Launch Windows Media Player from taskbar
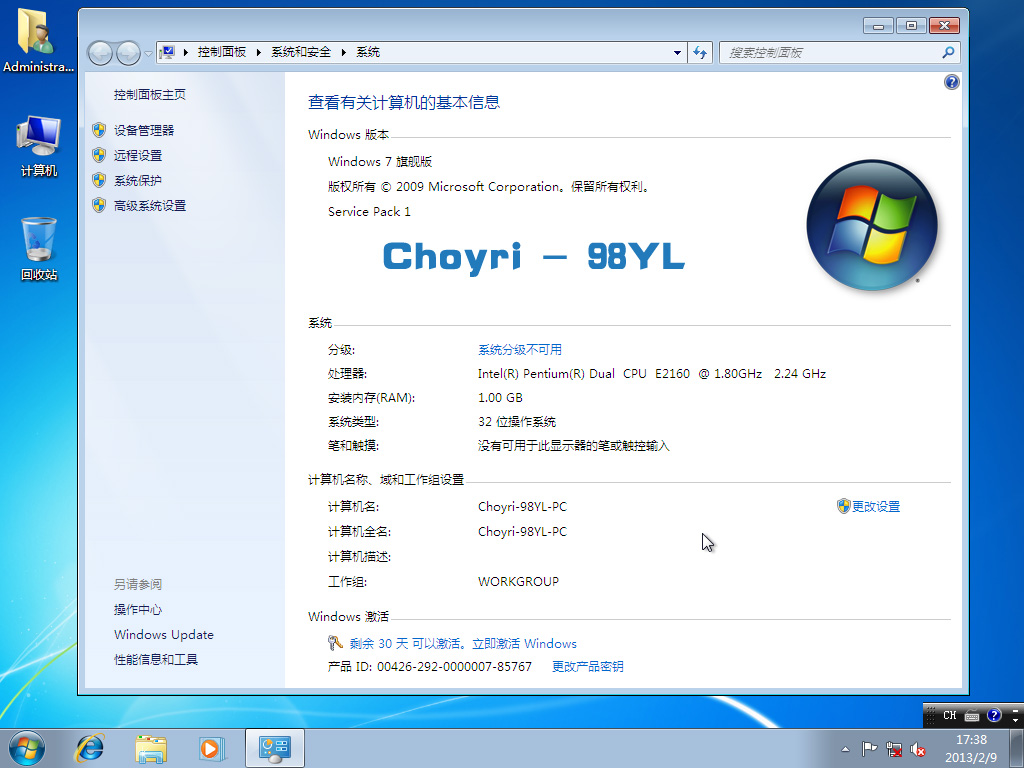This screenshot has height=768, width=1024. tap(212, 748)
